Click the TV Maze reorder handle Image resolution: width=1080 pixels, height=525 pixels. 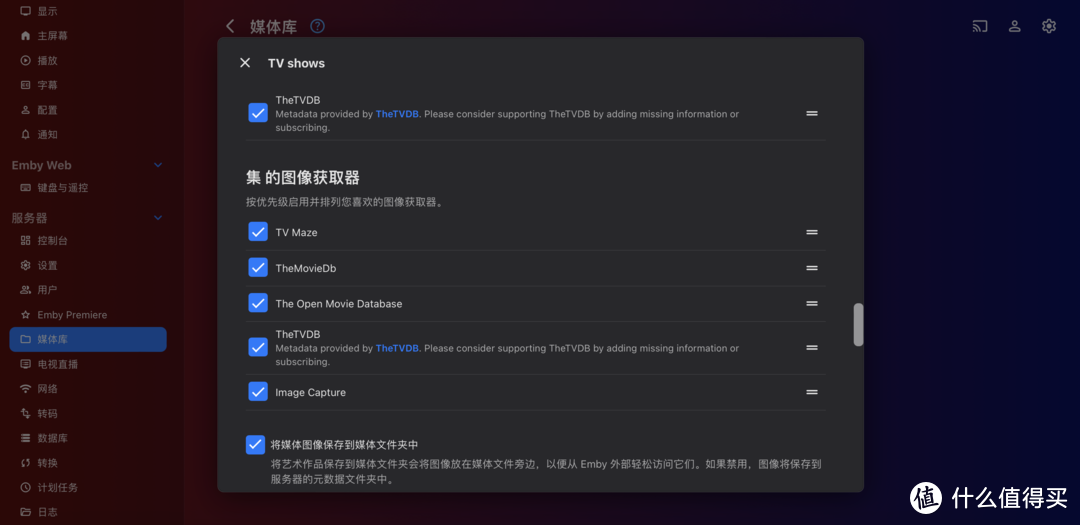click(812, 233)
